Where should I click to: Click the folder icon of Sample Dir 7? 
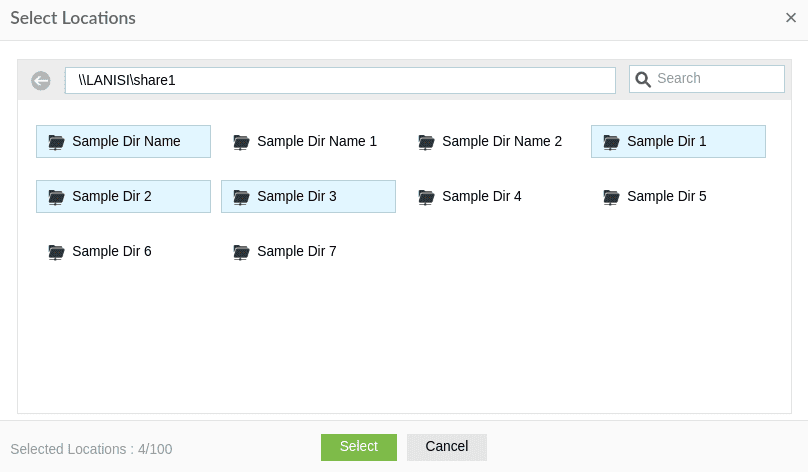[x=241, y=252]
